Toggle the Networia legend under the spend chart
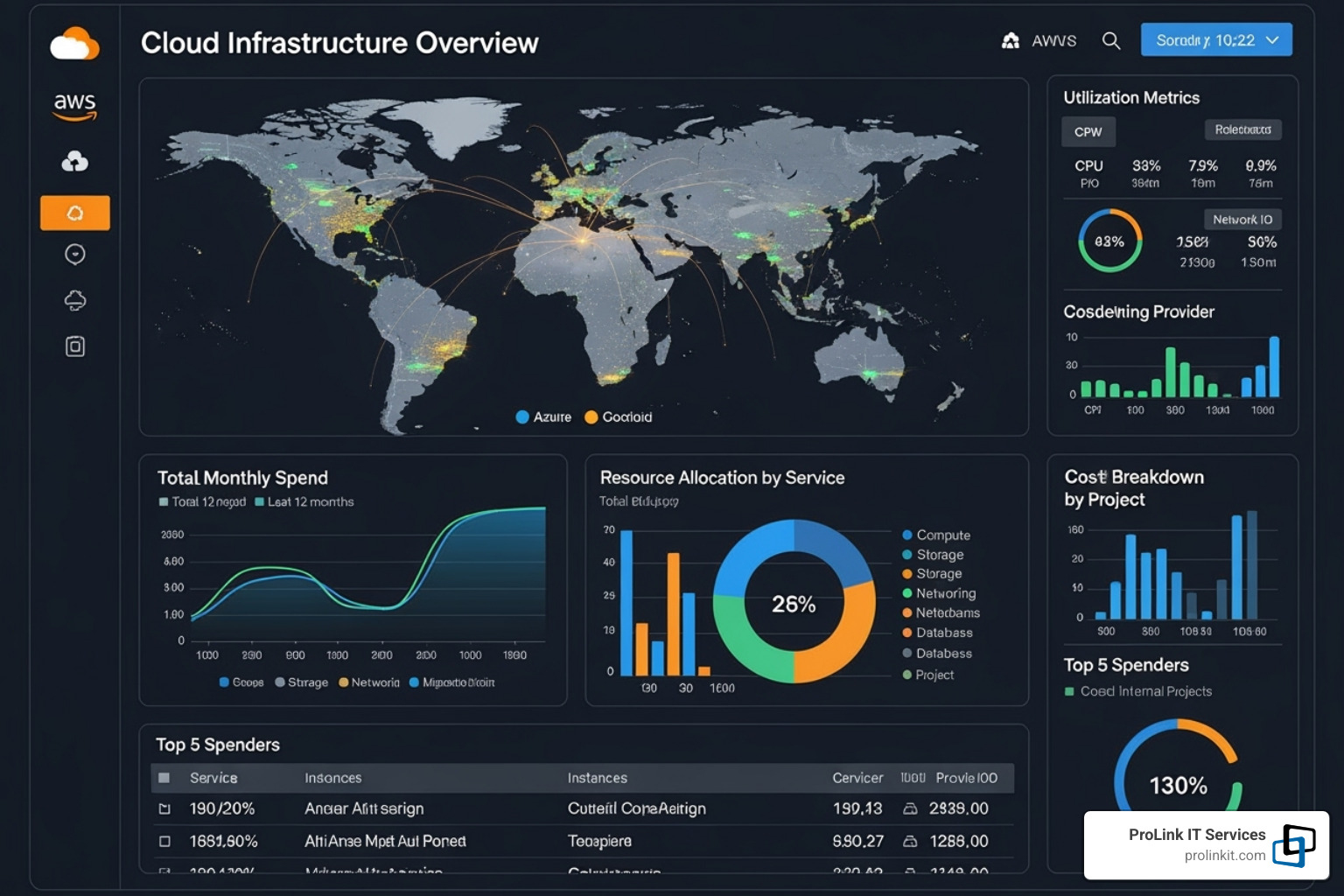Viewport: 1344px width, 896px height. tap(369, 682)
